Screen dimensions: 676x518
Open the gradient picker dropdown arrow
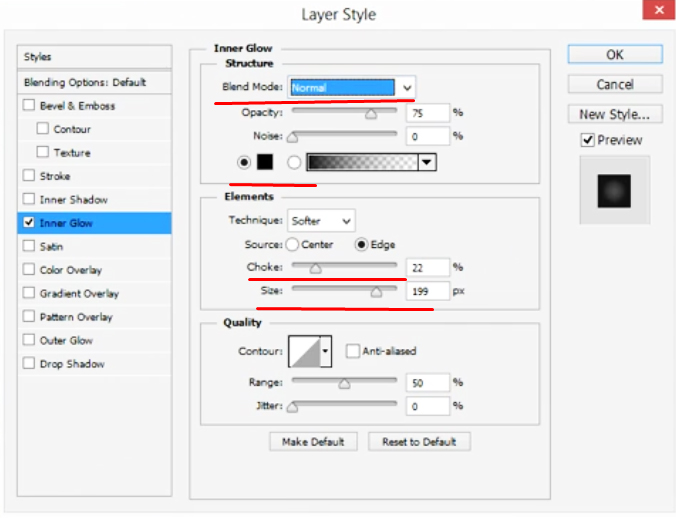click(x=427, y=162)
